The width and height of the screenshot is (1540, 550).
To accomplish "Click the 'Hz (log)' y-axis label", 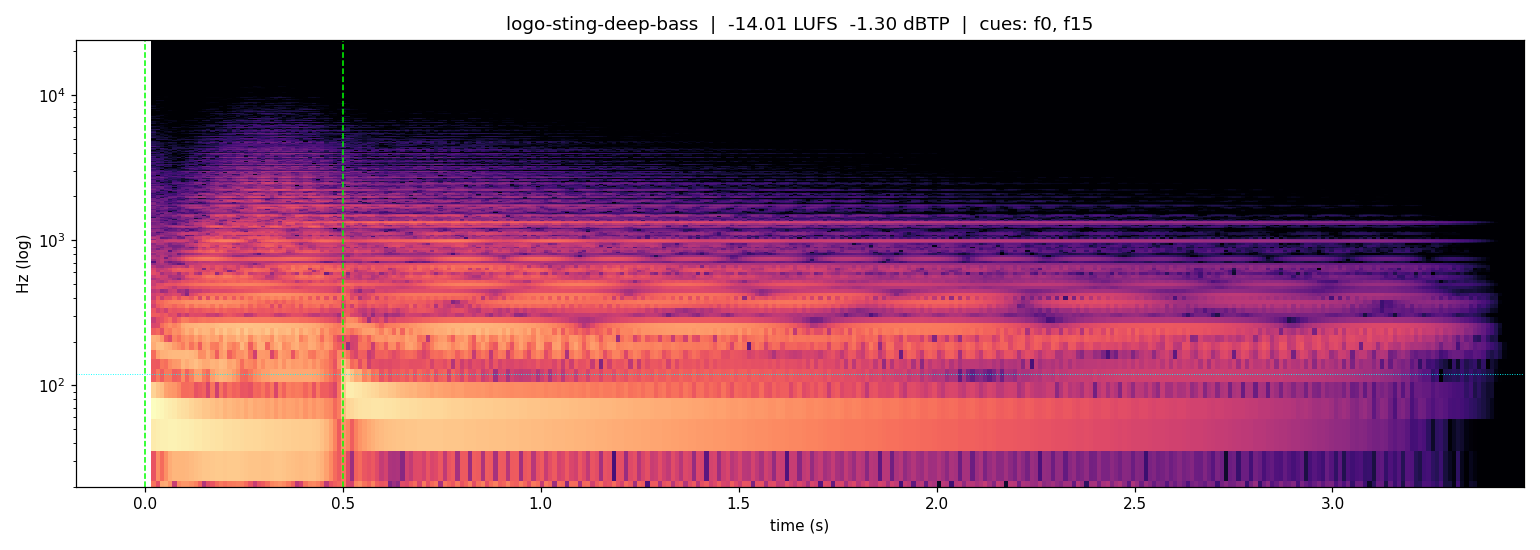I will [x=23, y=264].
